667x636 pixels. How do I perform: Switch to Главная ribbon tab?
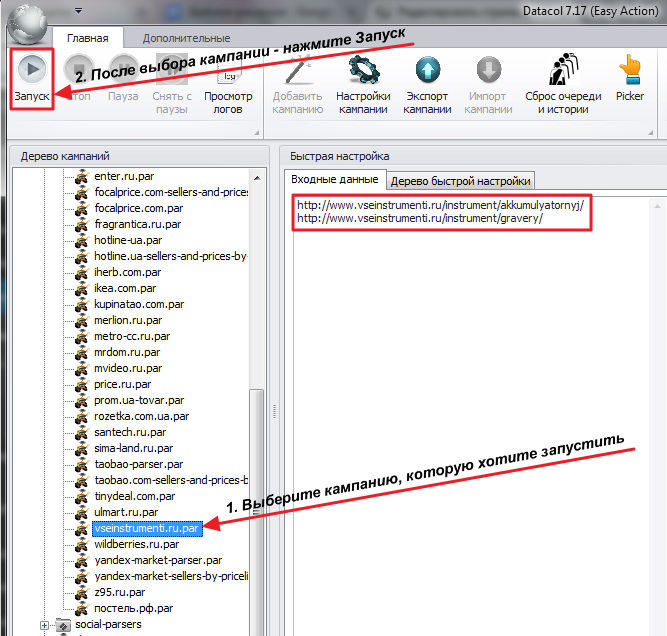[x=88, y=38]
